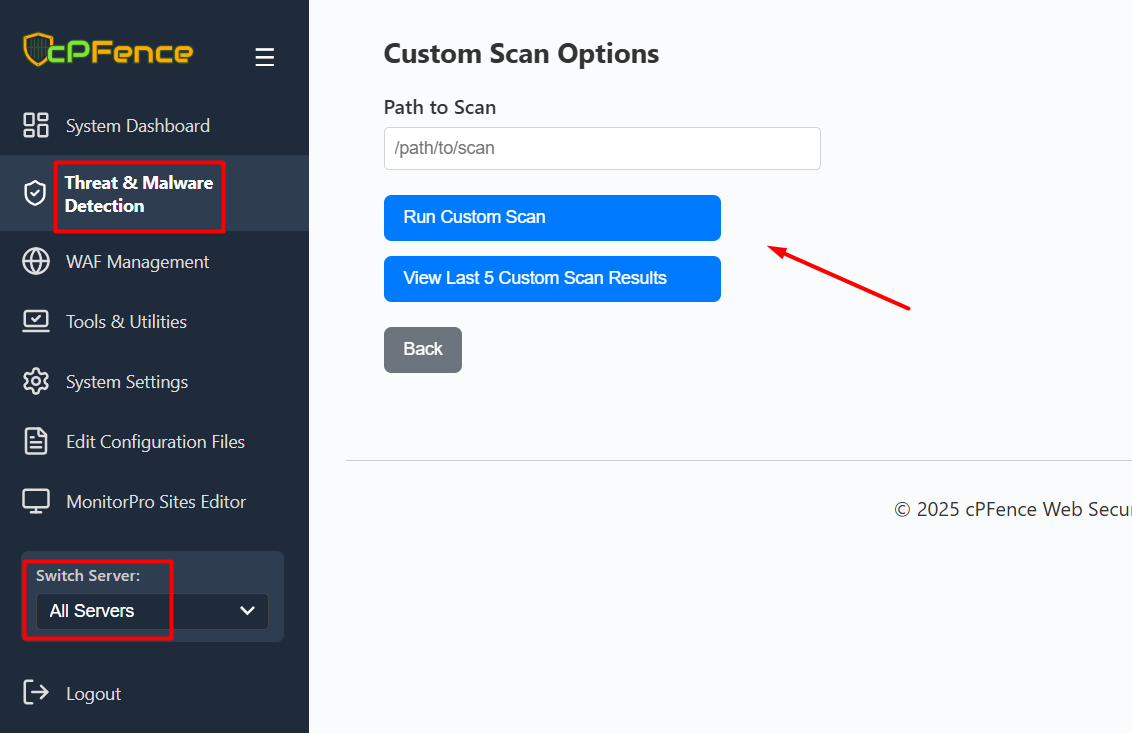Image resolution: width=1132 pixels, height=733 pixels.
Task: Open WAF Management from the sidebar text
Action: [137, 262]
